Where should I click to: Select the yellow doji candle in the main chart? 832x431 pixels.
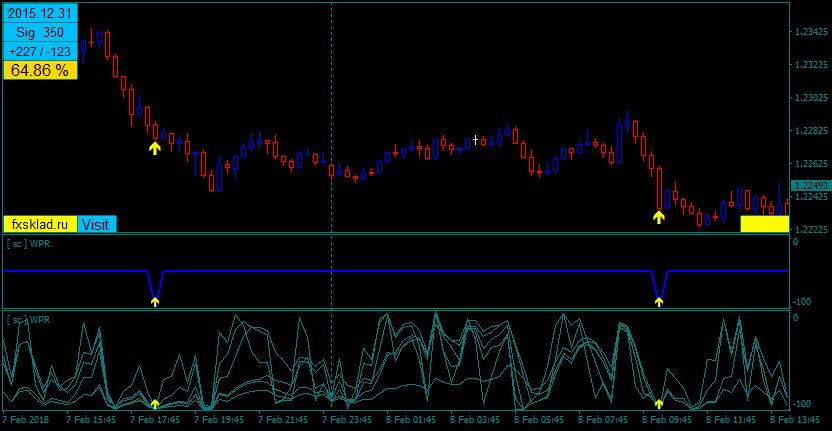(x=475, y=140)
